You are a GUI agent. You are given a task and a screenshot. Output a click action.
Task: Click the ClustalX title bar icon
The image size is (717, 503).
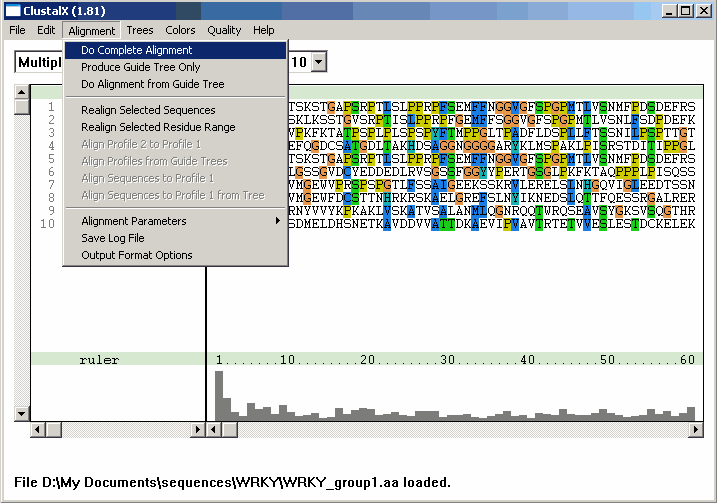click(13, 11)
